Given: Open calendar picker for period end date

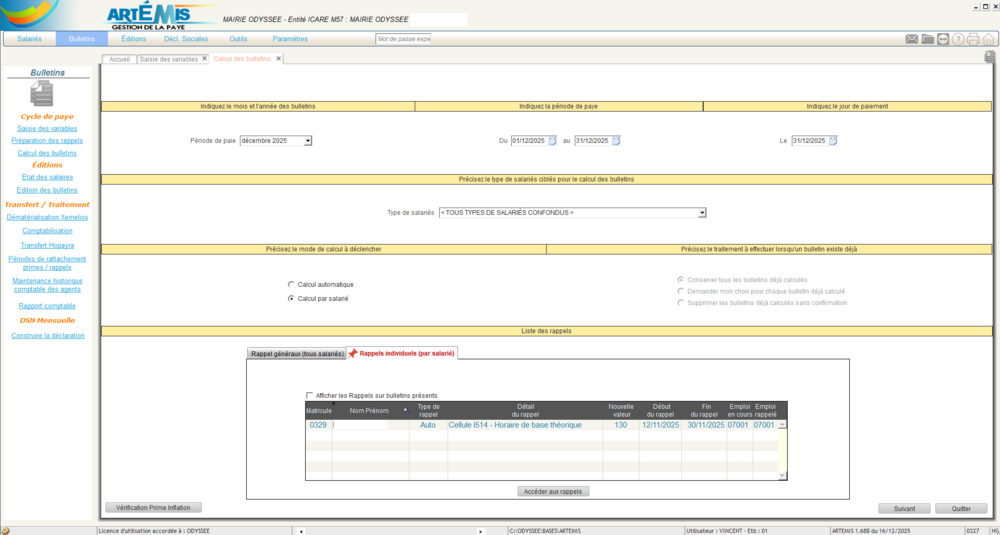Looking at the screenshot, I should pos(616,141).
